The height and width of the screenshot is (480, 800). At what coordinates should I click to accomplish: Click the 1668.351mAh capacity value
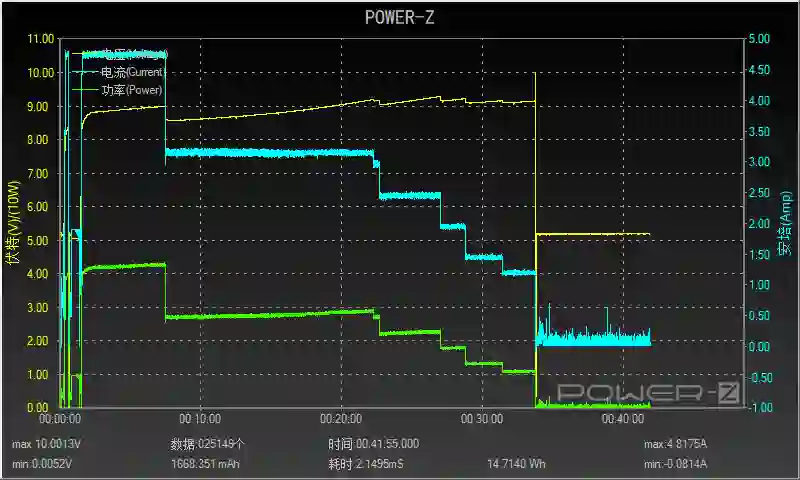(205, 464)
